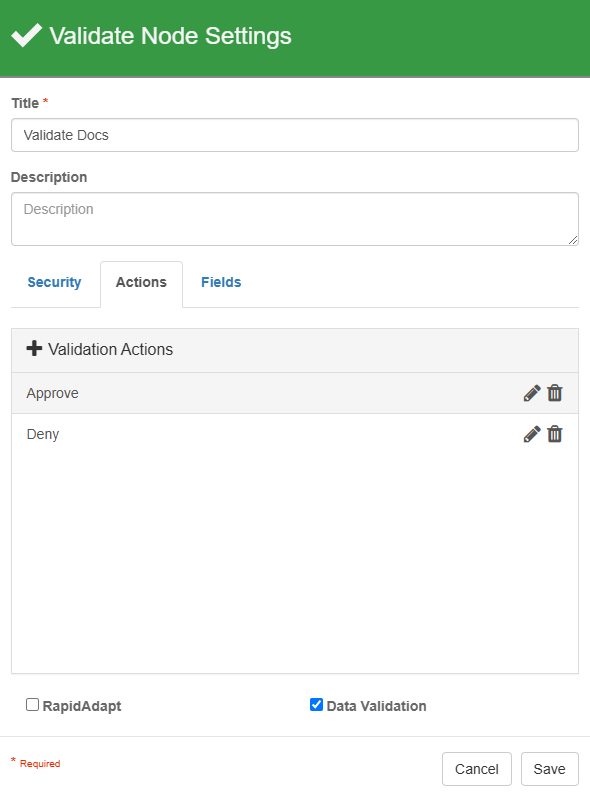Edit the Deny action with pencil icon
590x796 pixels.
[532, 434]
